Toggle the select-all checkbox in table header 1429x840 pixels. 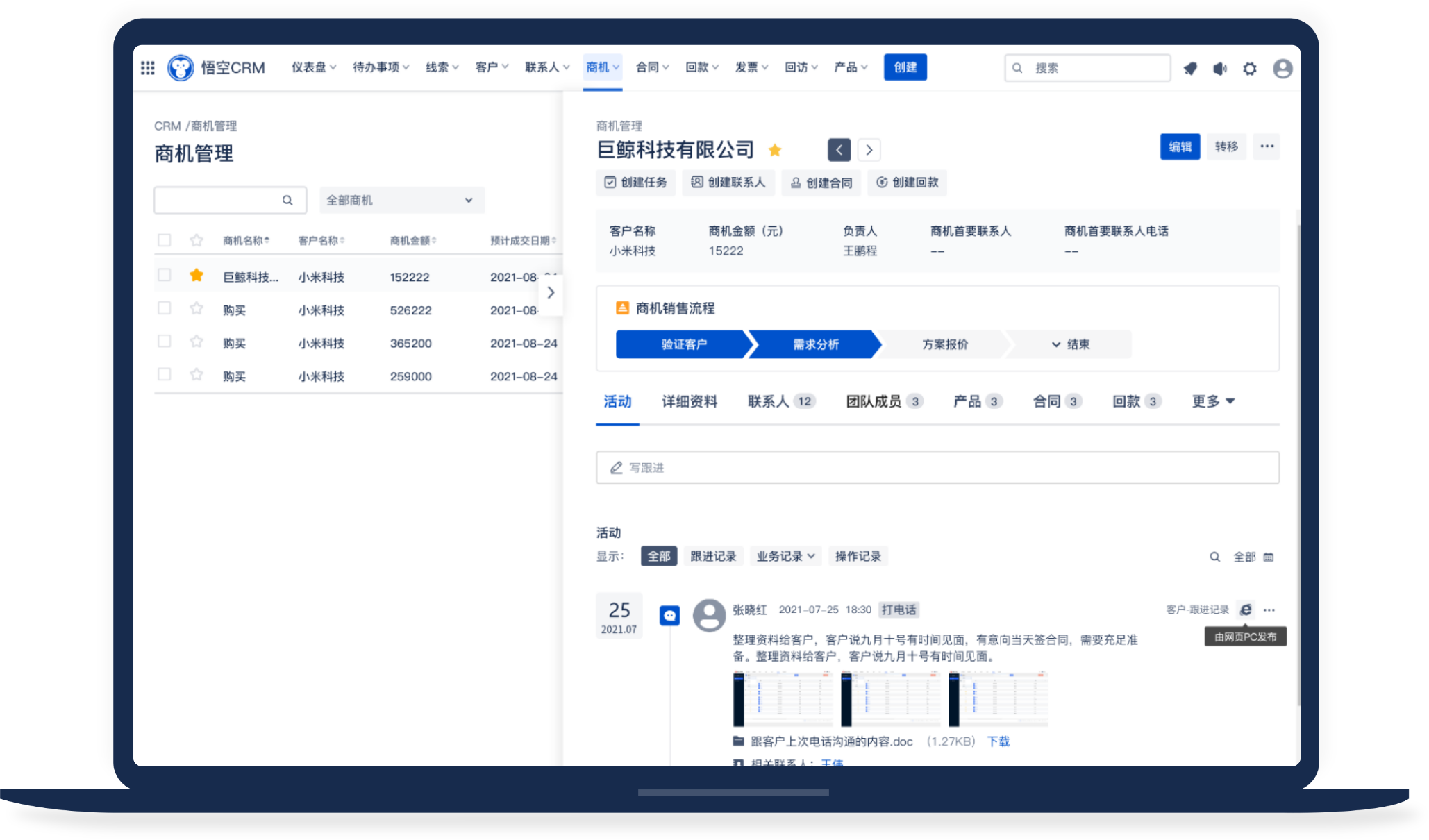pos(165,240)
